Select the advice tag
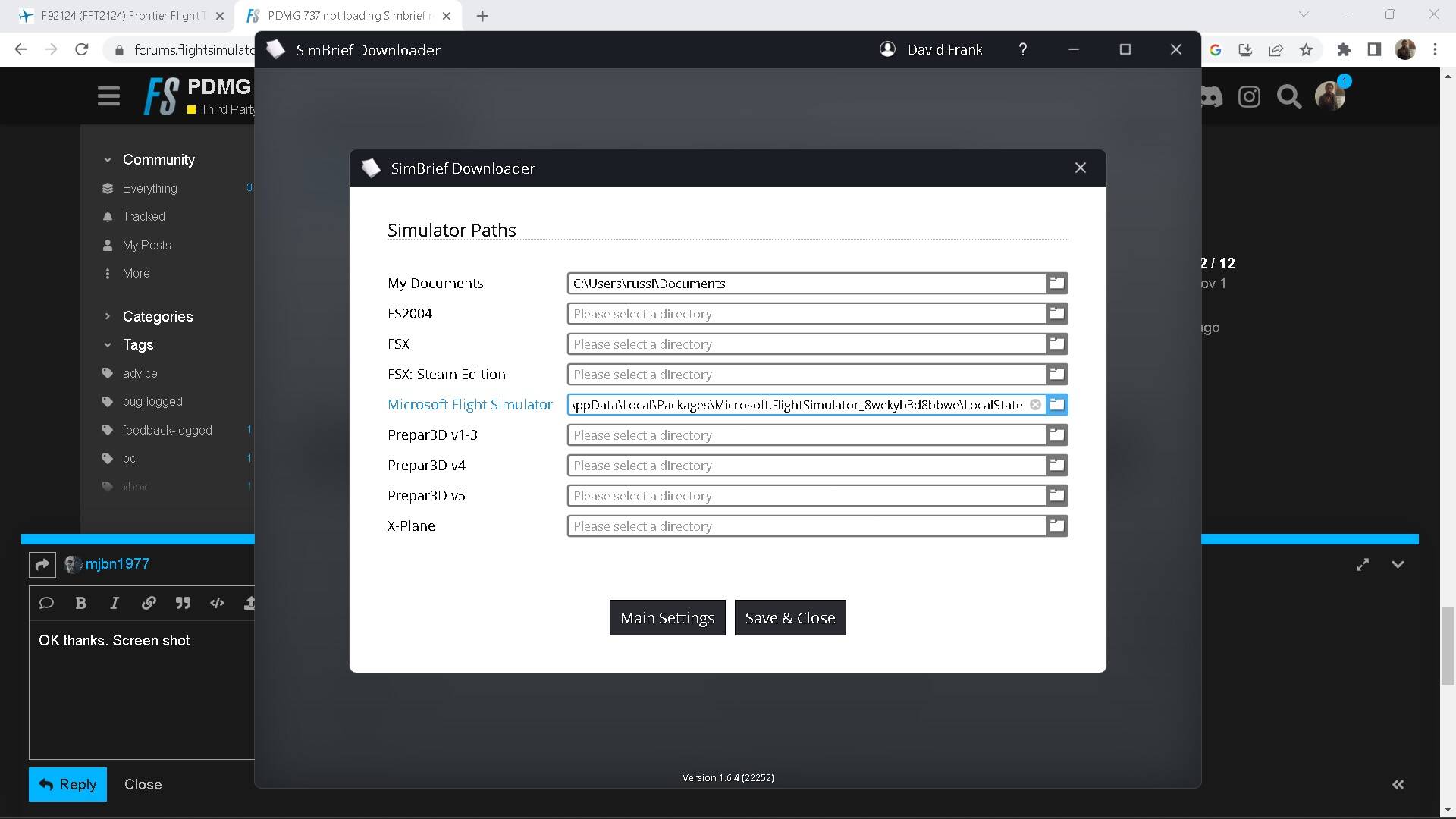The width and height of the screenshot is (1456, 819). [x=140, y=373]
